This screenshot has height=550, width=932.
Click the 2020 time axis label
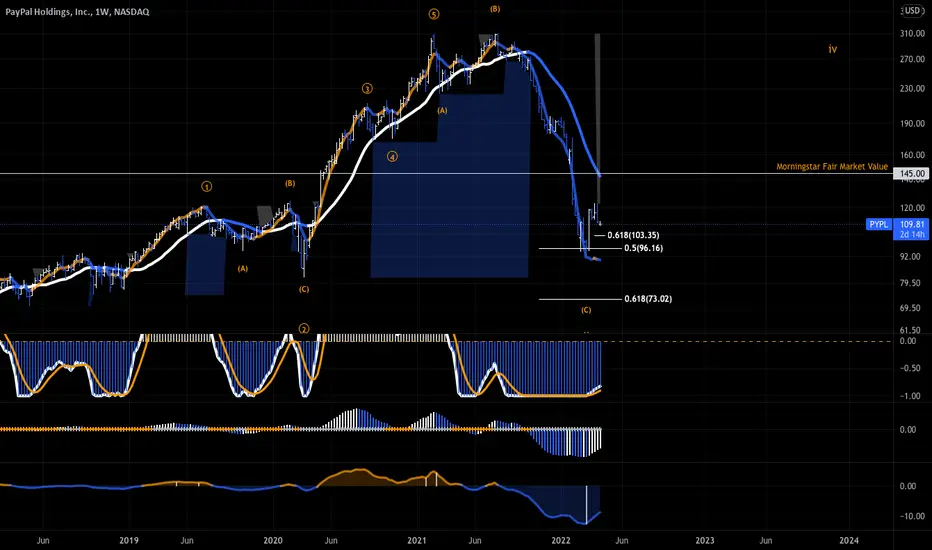point(273,540)
